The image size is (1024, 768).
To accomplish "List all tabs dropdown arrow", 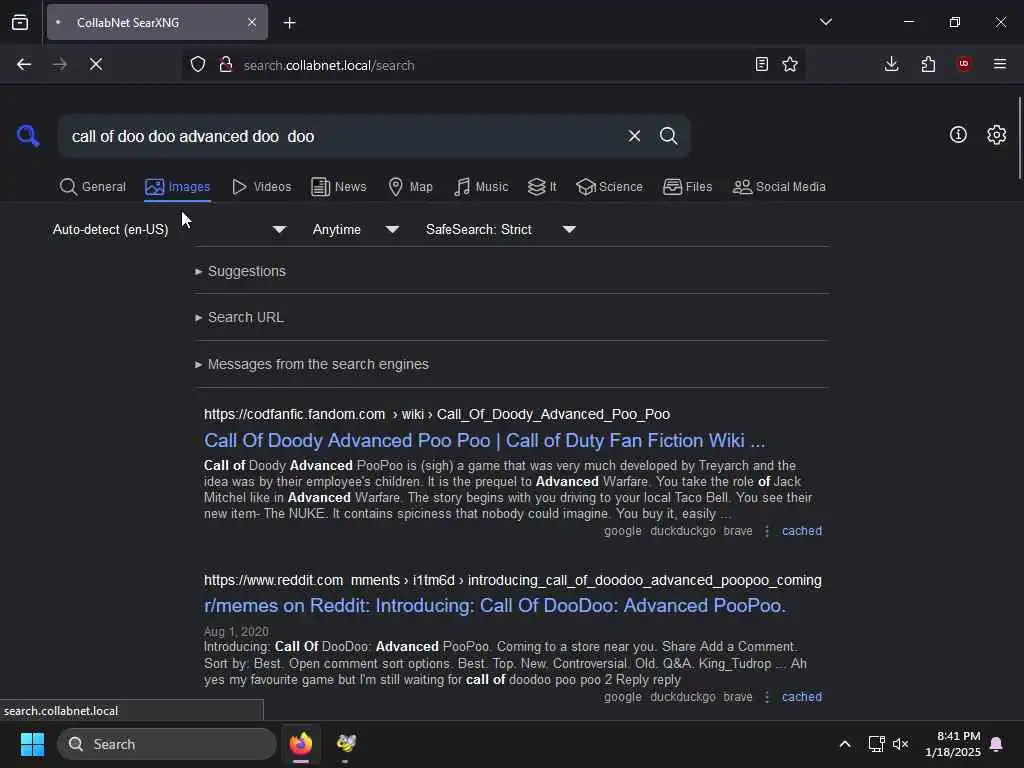I will pyautogui.click(x=825, y=22).
